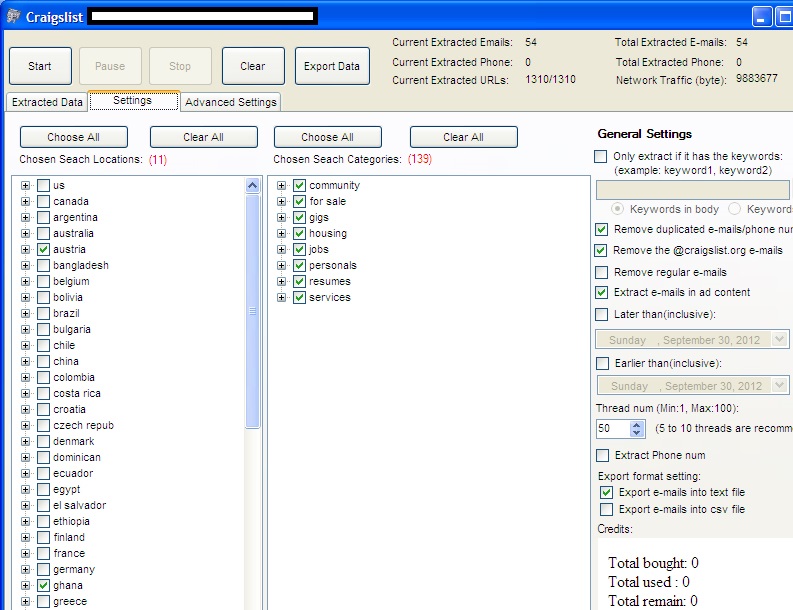
Task: Minimize the Craigslist window
Action: 762,17
